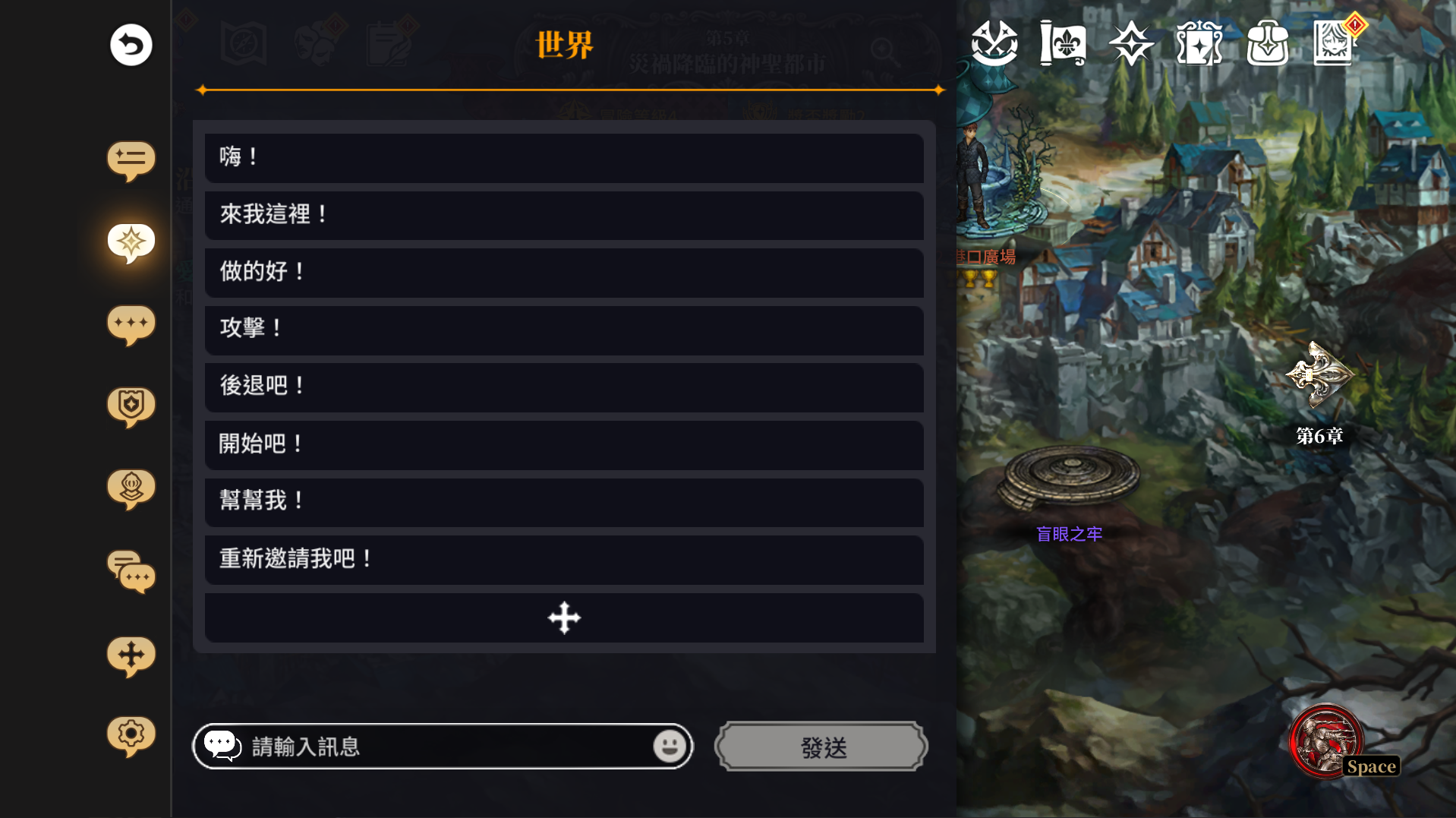
Task: Select the world chat bubble icon
Action: [131, 243]
